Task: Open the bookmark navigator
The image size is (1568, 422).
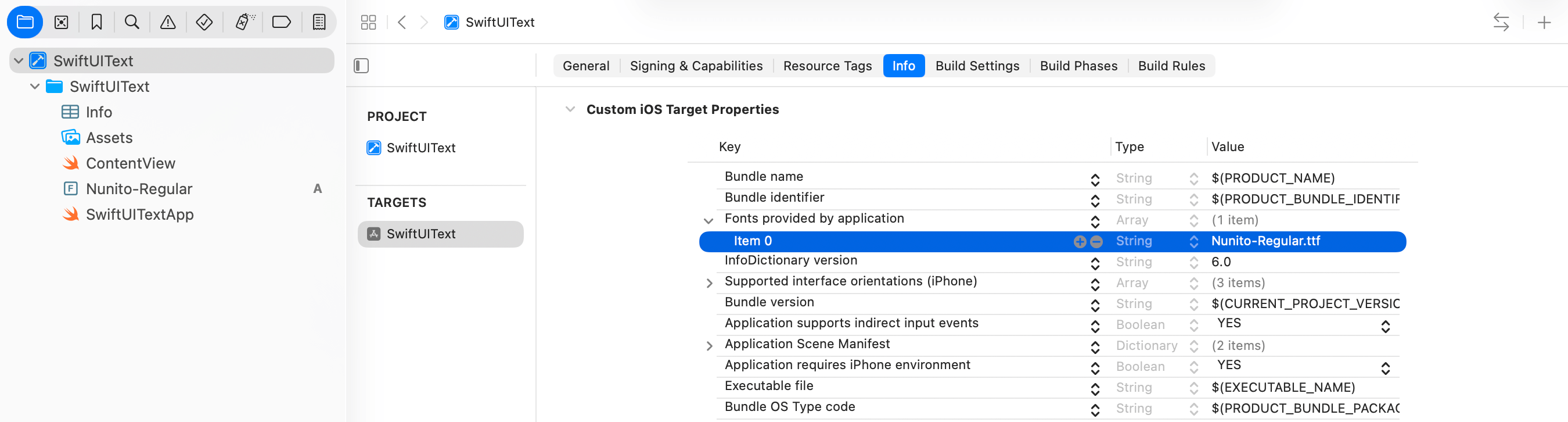Action: point(96,23)
